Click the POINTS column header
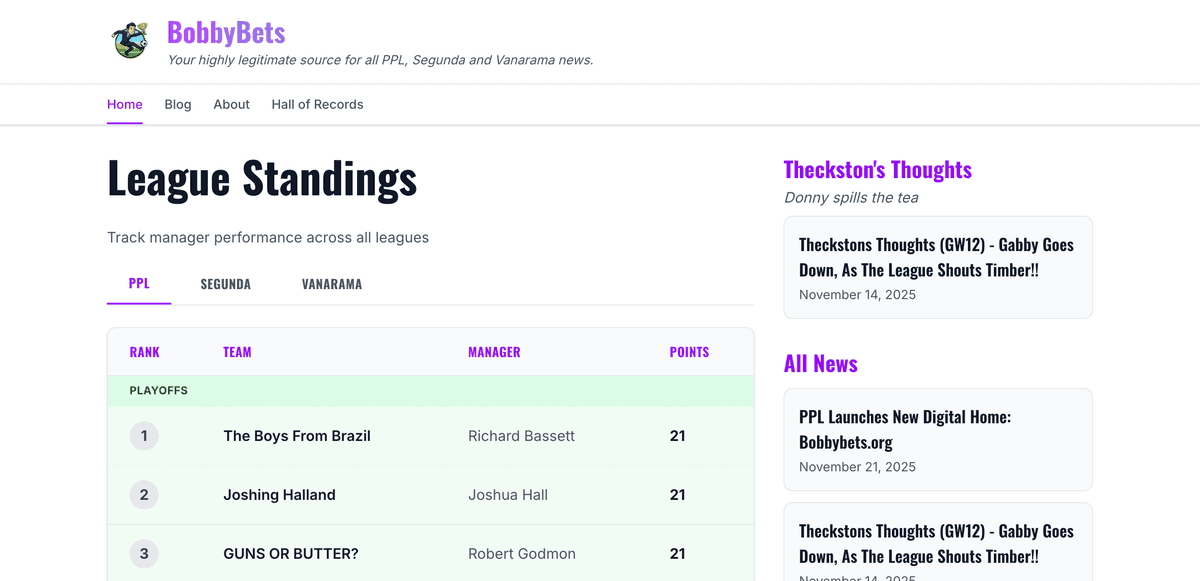Viewport: 1200px width, 581px height. pyautogui.click(x=689, y=352)
